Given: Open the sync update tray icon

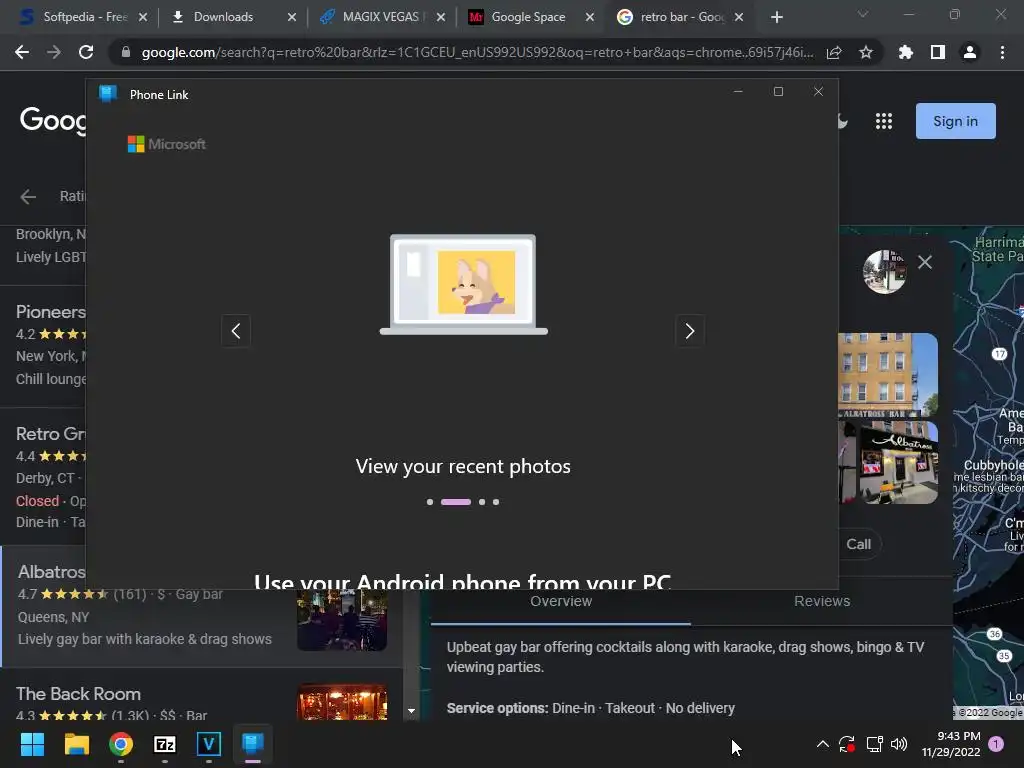Looking at the screenshot, I should [x=847, y=744].
